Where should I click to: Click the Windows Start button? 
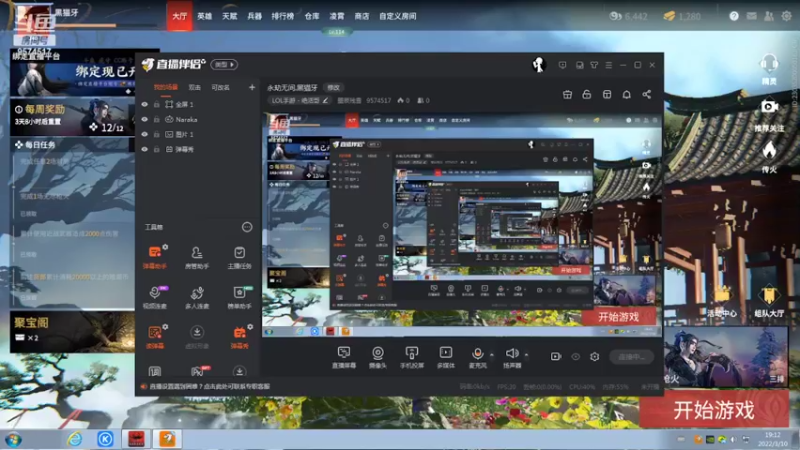[x=13, y=439]
